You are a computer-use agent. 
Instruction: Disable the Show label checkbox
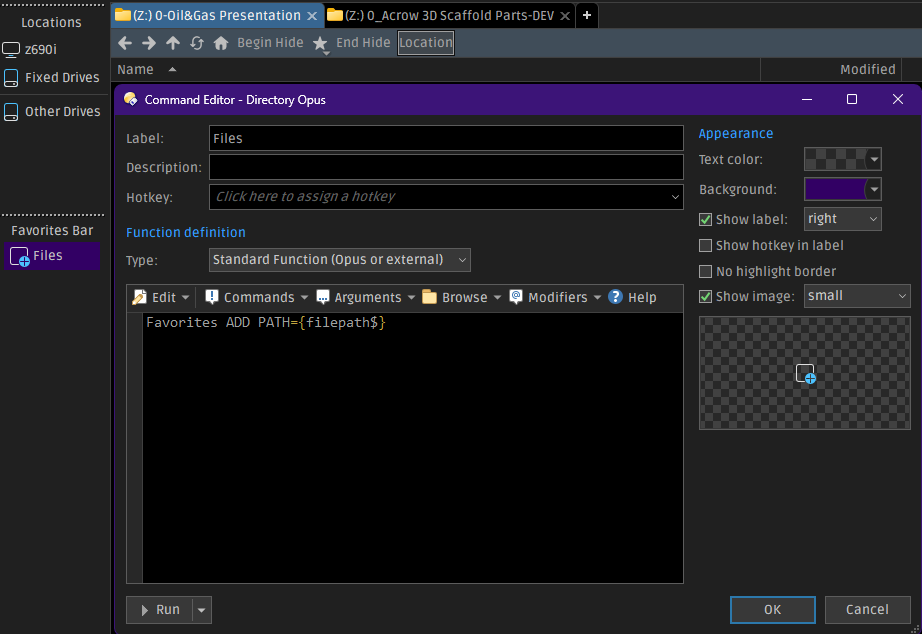click(x=706, y=219)
